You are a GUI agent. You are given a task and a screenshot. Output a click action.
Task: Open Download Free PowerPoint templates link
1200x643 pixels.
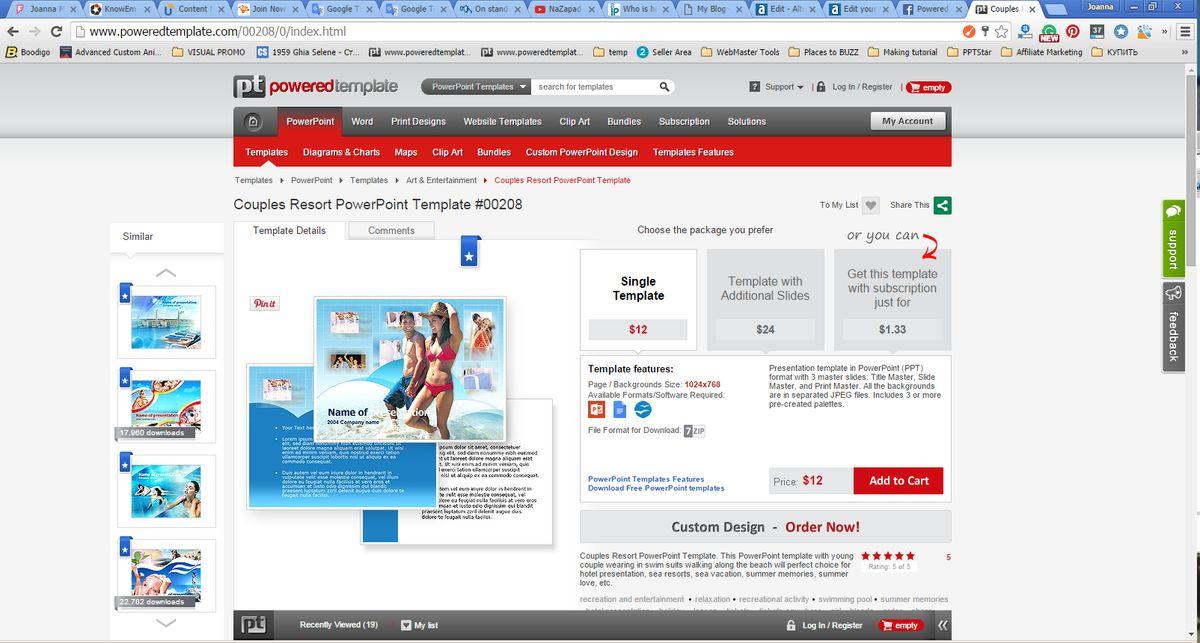click(656, 488)
